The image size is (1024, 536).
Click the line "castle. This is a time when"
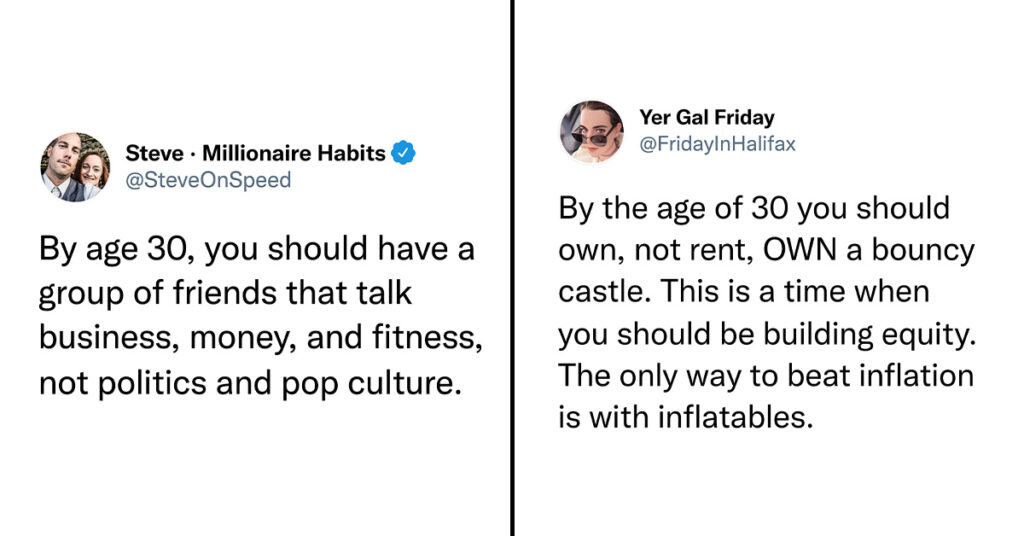(x=744, y=291)
